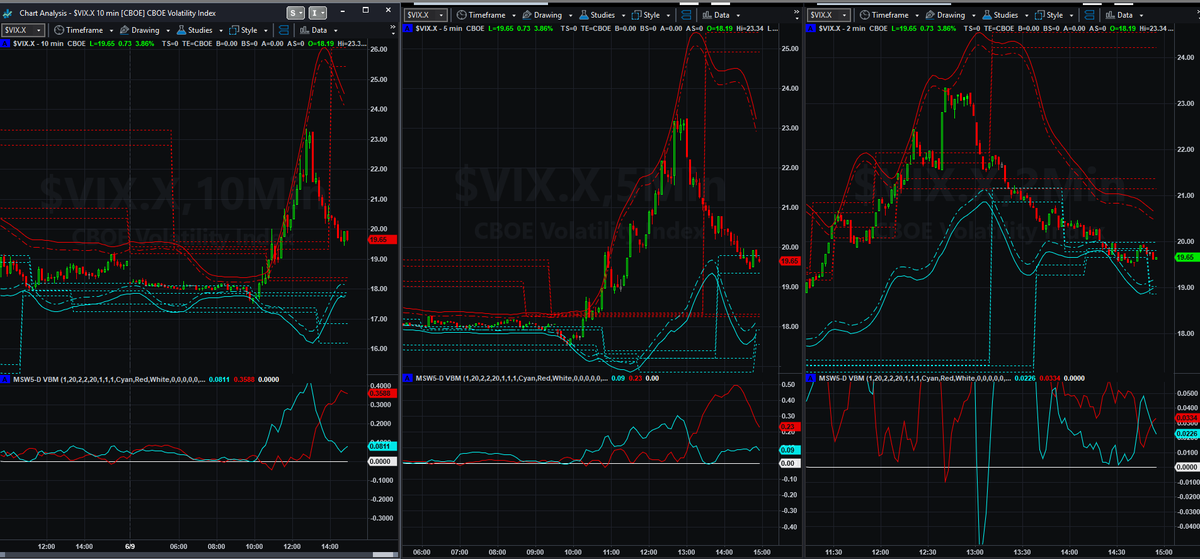Click the blue A badge on 2 min chart

811,29
